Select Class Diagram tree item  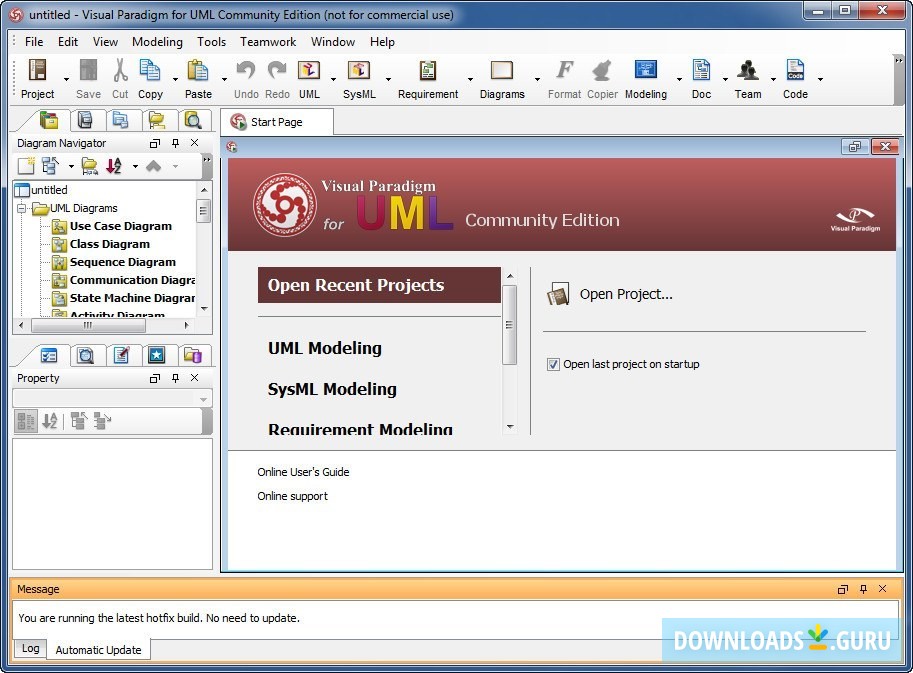(109, 244)
